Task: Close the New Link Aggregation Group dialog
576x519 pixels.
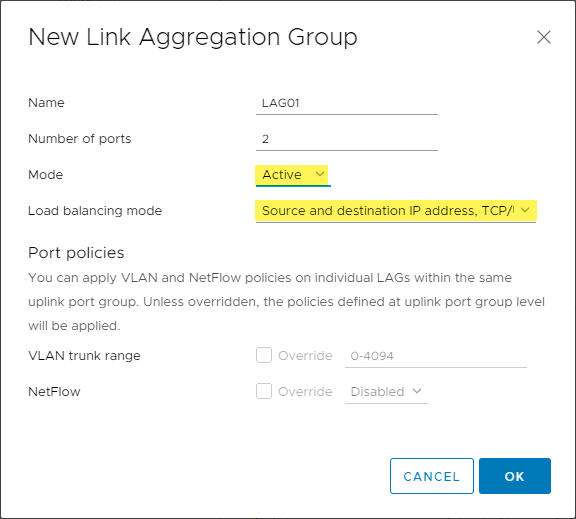Action: click(x=543, y=37)
